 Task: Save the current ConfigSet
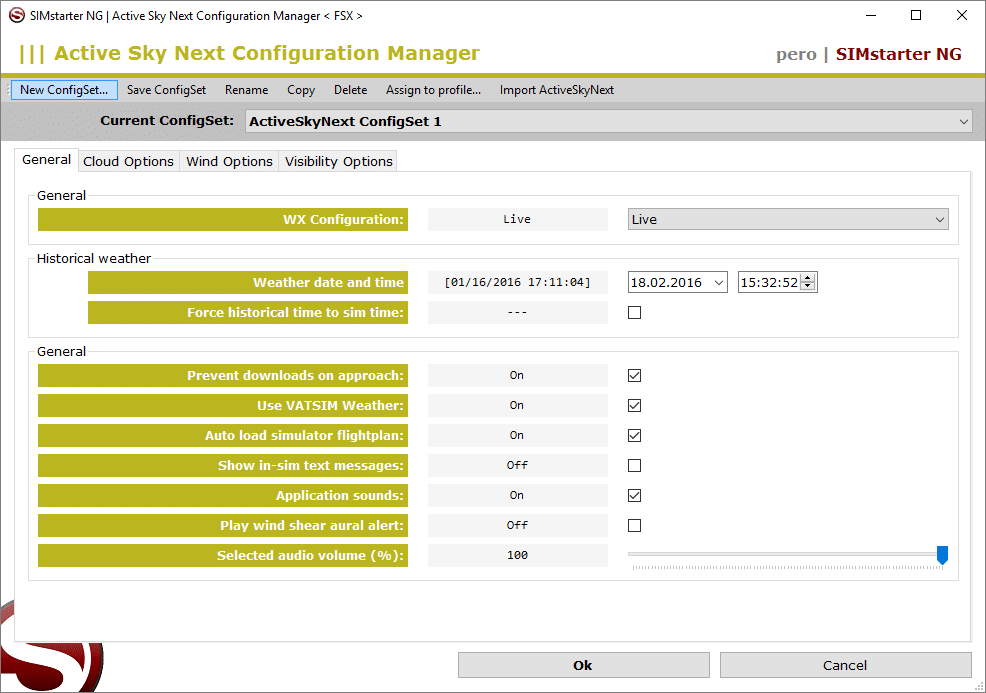click(x=166, y=90)
